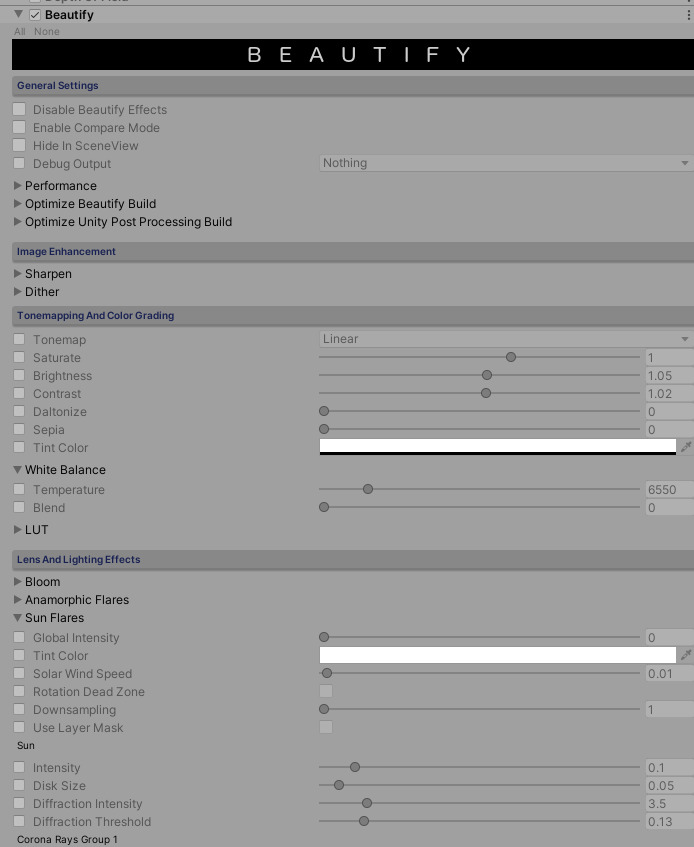Open the Tonemap Linear dropdown

click(x=506, y=339)
